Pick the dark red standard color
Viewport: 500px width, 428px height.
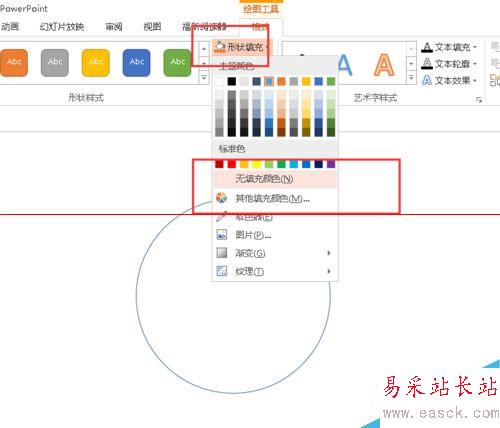[219, 164]
